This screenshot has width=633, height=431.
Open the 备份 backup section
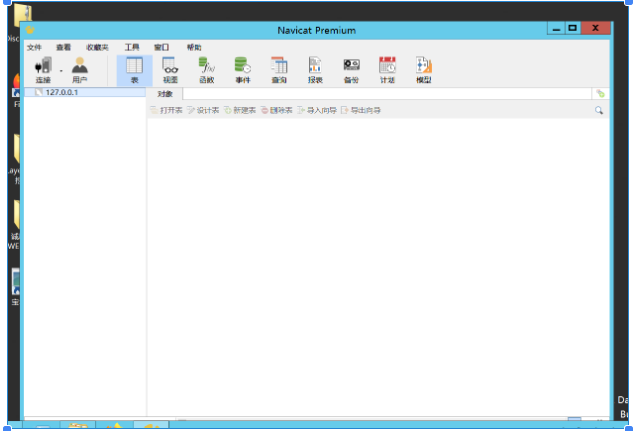[x=351, y=70]
